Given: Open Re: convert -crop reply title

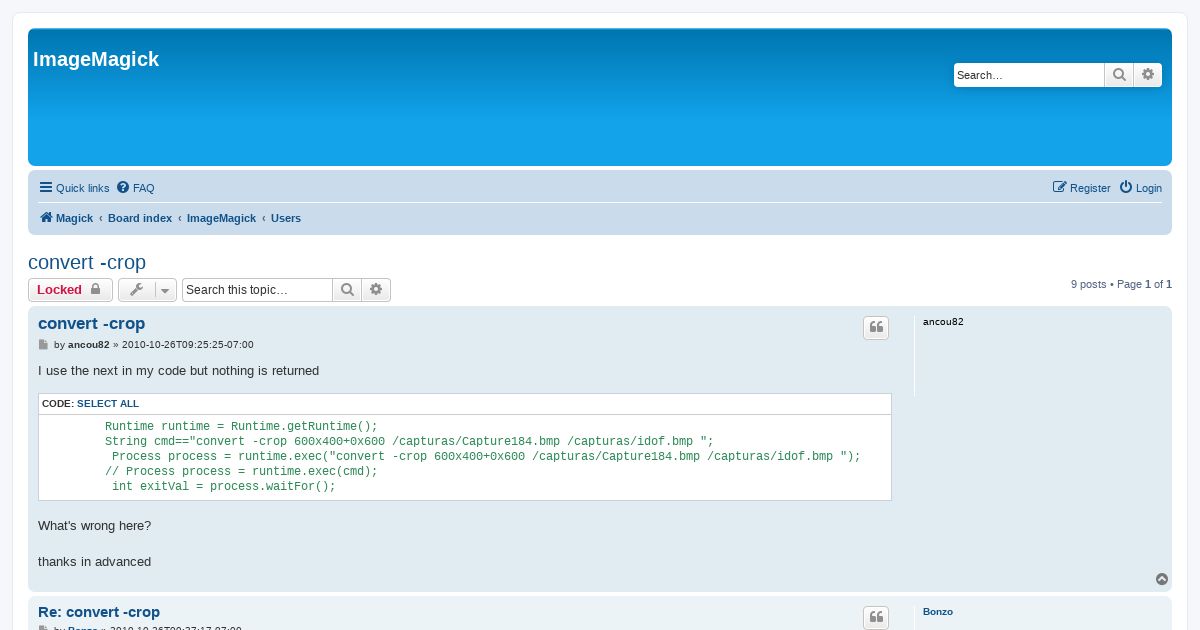Looking at the screenshot, I should coord(99,612).
